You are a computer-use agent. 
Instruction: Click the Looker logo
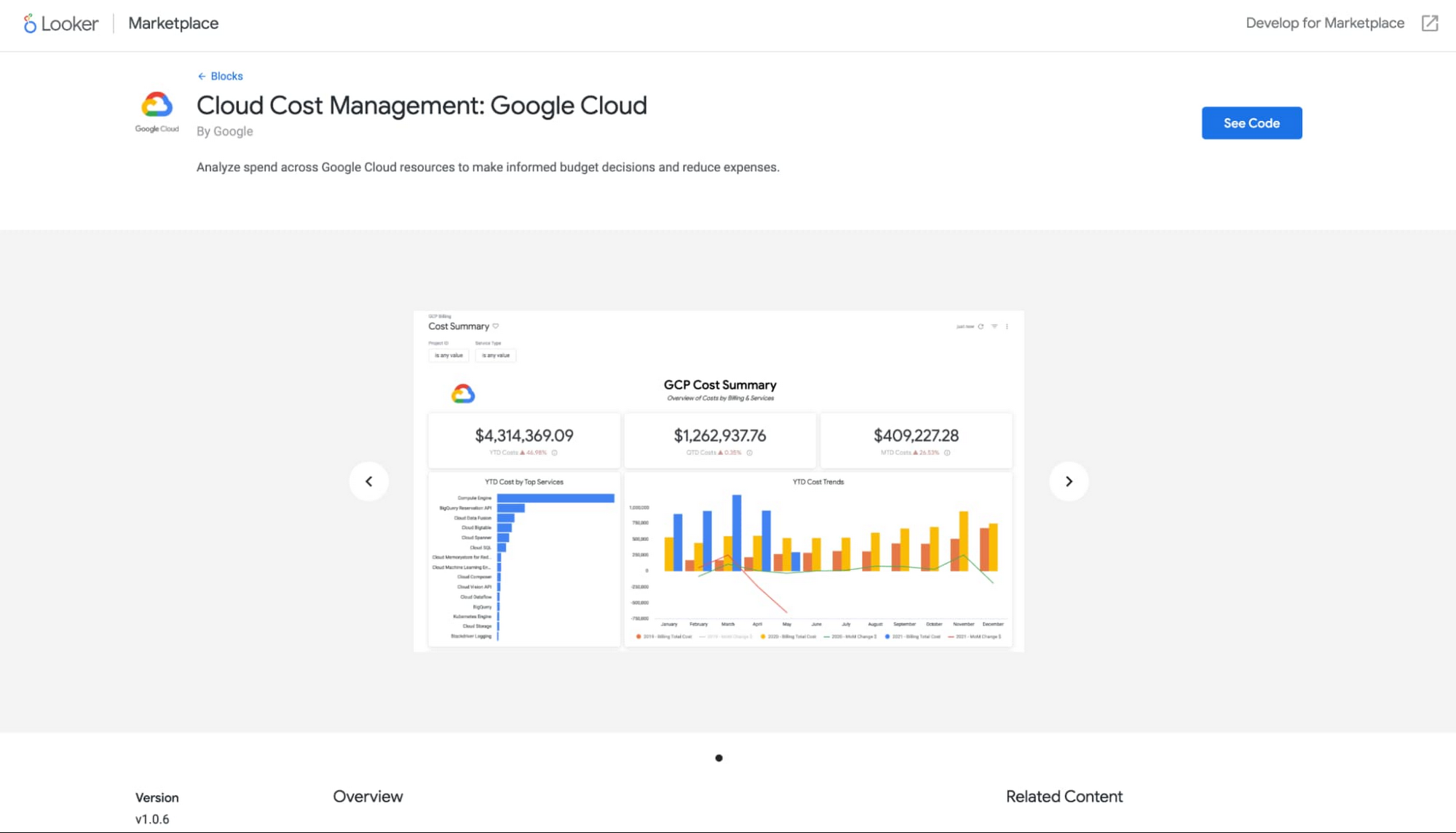[61, 23]
